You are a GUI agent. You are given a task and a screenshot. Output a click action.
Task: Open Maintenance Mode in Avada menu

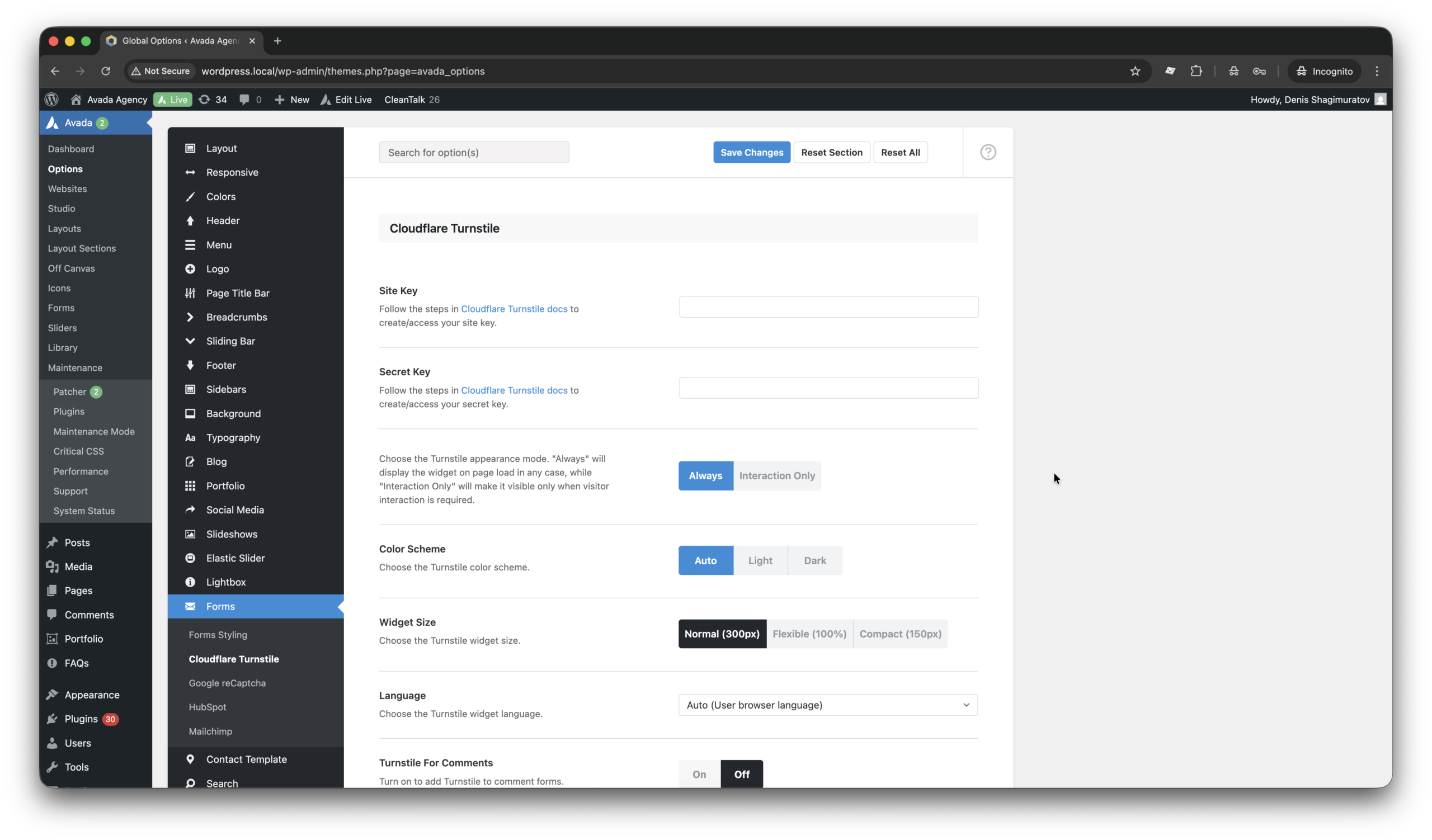click(94, 432)
